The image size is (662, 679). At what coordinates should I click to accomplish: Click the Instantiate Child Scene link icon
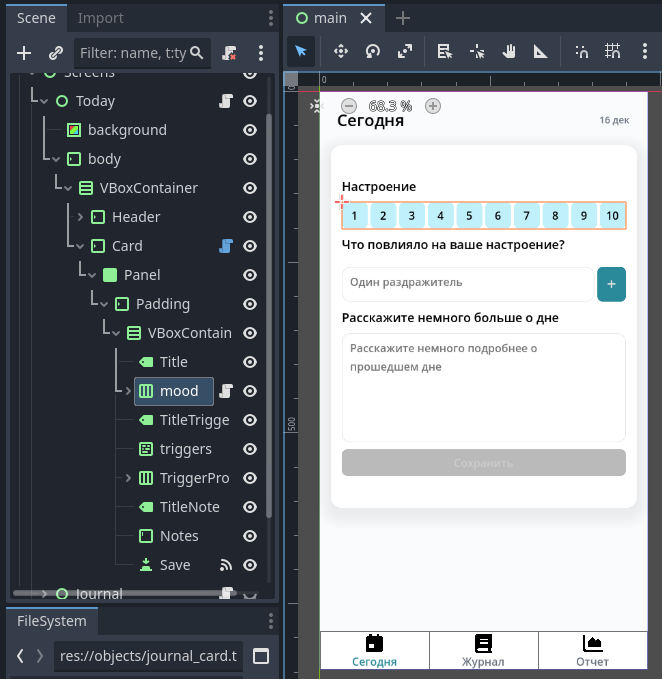tap(56, 53)
